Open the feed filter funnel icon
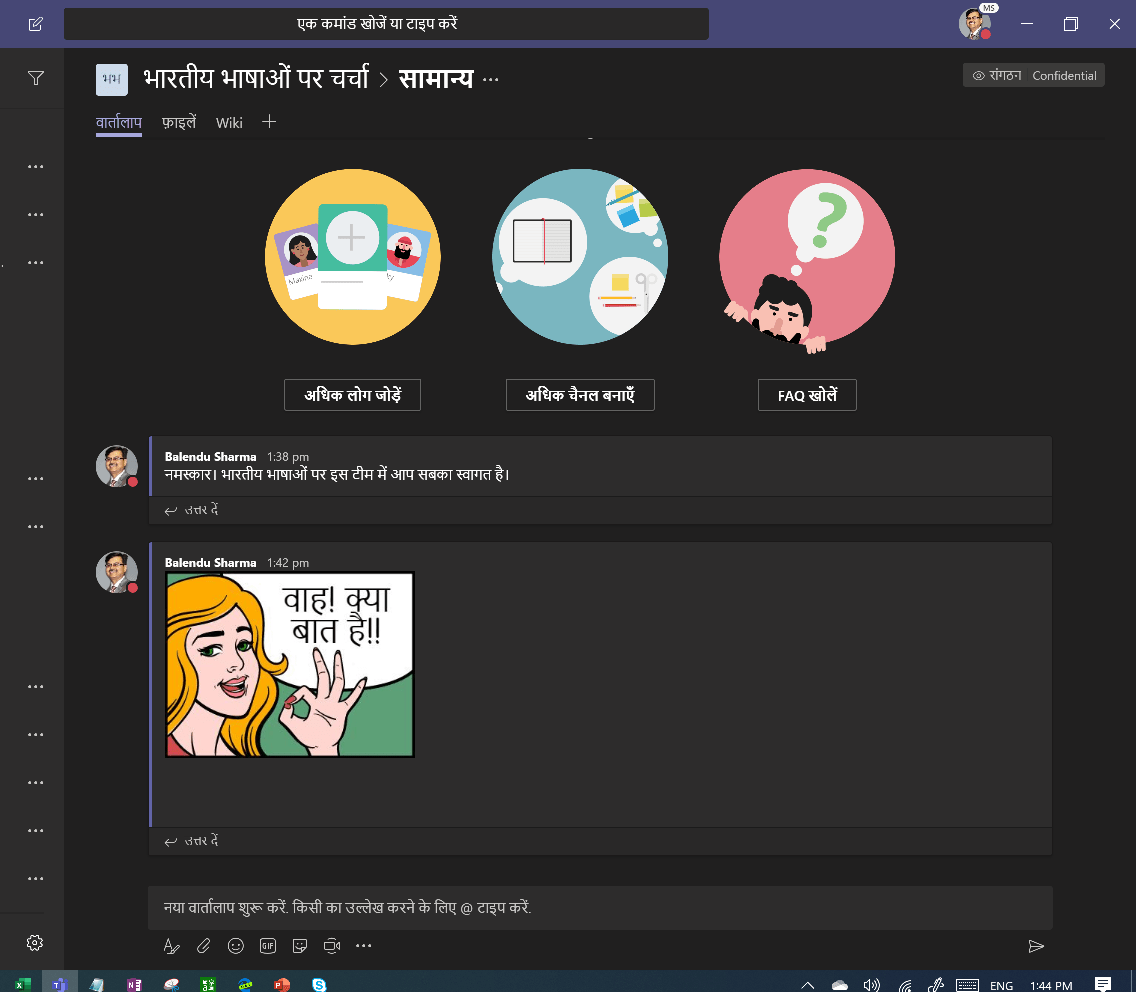Screen dimensions: 1136x992 [36, 78]
